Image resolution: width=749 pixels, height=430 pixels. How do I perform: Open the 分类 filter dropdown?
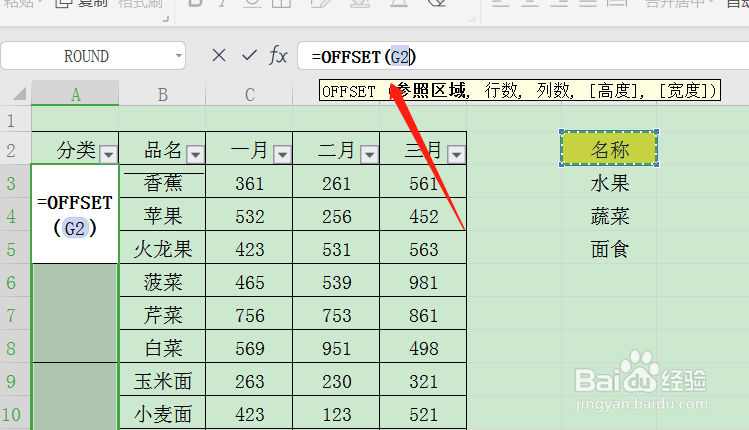pos(108,154)
